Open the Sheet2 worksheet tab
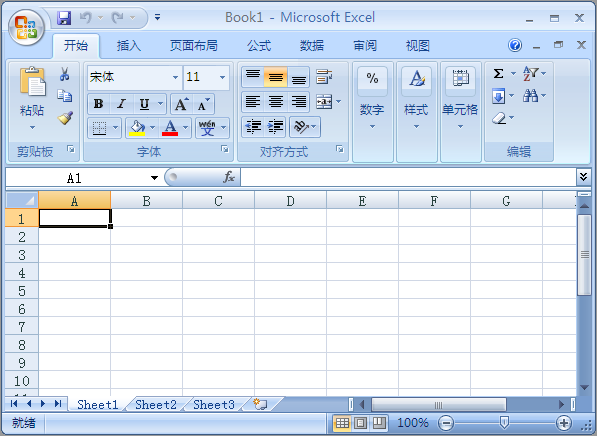The image size is (597, 436). [156, 404]
